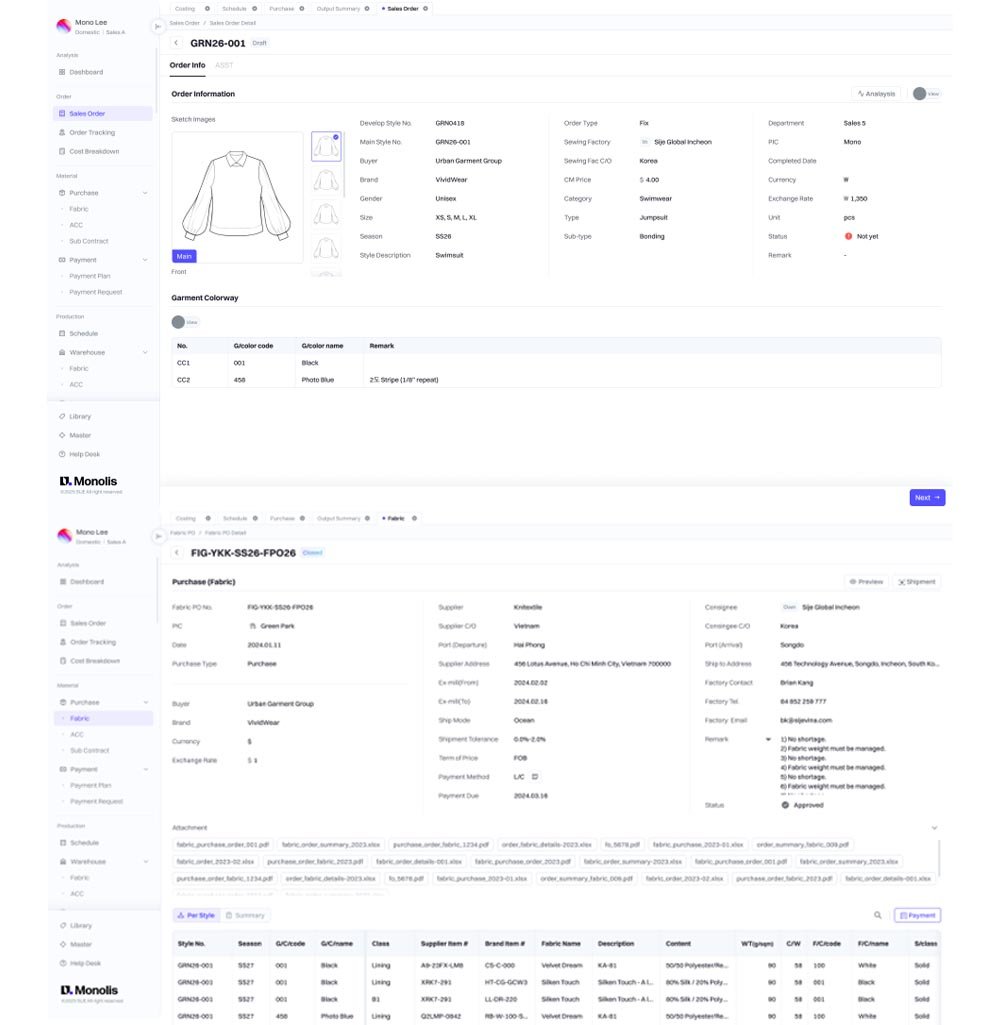Expand the Remark dropdown arrow in Purchase details
Screen dimensions: 1000x1025
click(768, 739)
